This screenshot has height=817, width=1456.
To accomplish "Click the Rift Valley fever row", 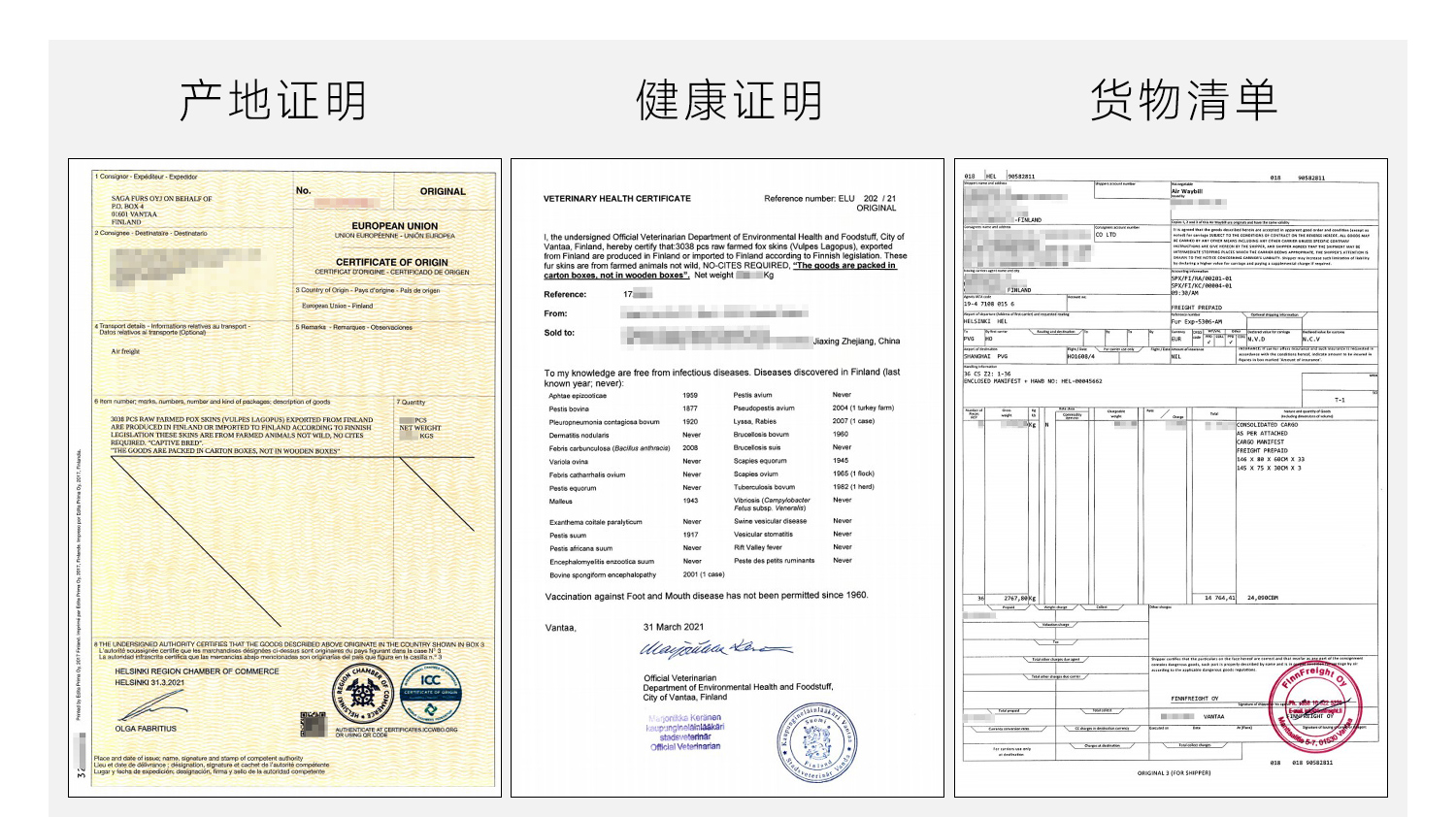I will 793,547.
